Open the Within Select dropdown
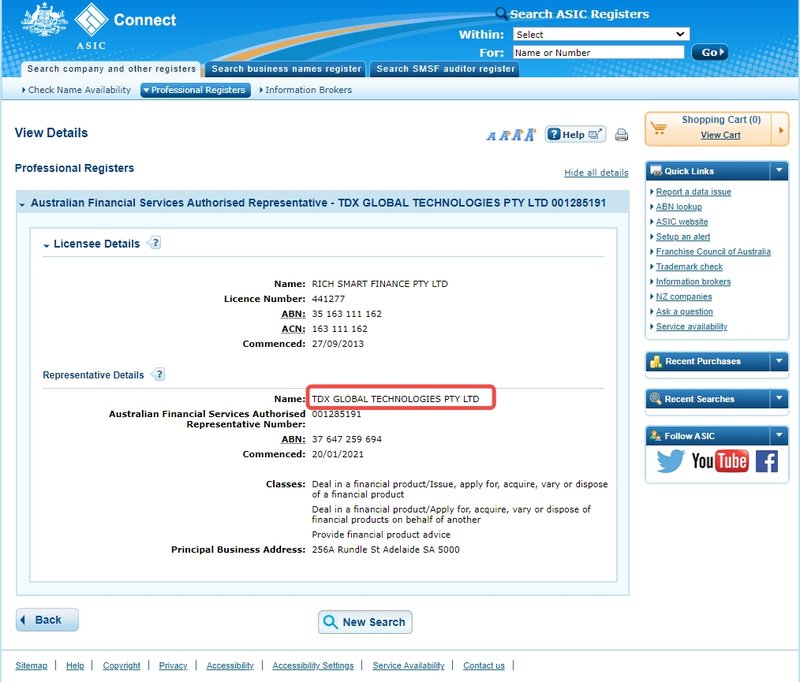Image resolution: width=800 pixels, height=682 pixels. pos(601,34)
